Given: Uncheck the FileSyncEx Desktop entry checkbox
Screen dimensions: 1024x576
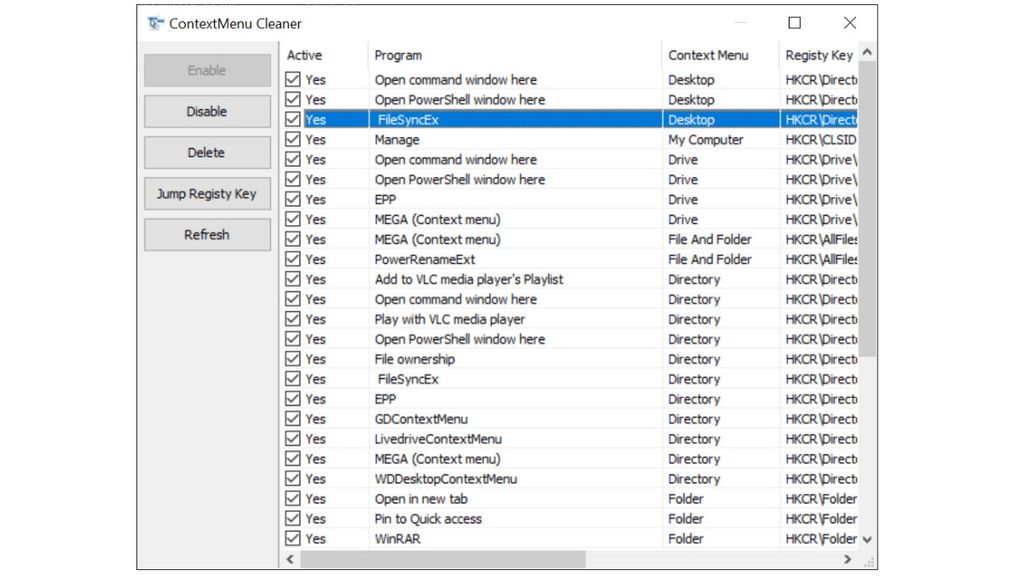Looking at the screenshot, I should [x=291, y=119].
